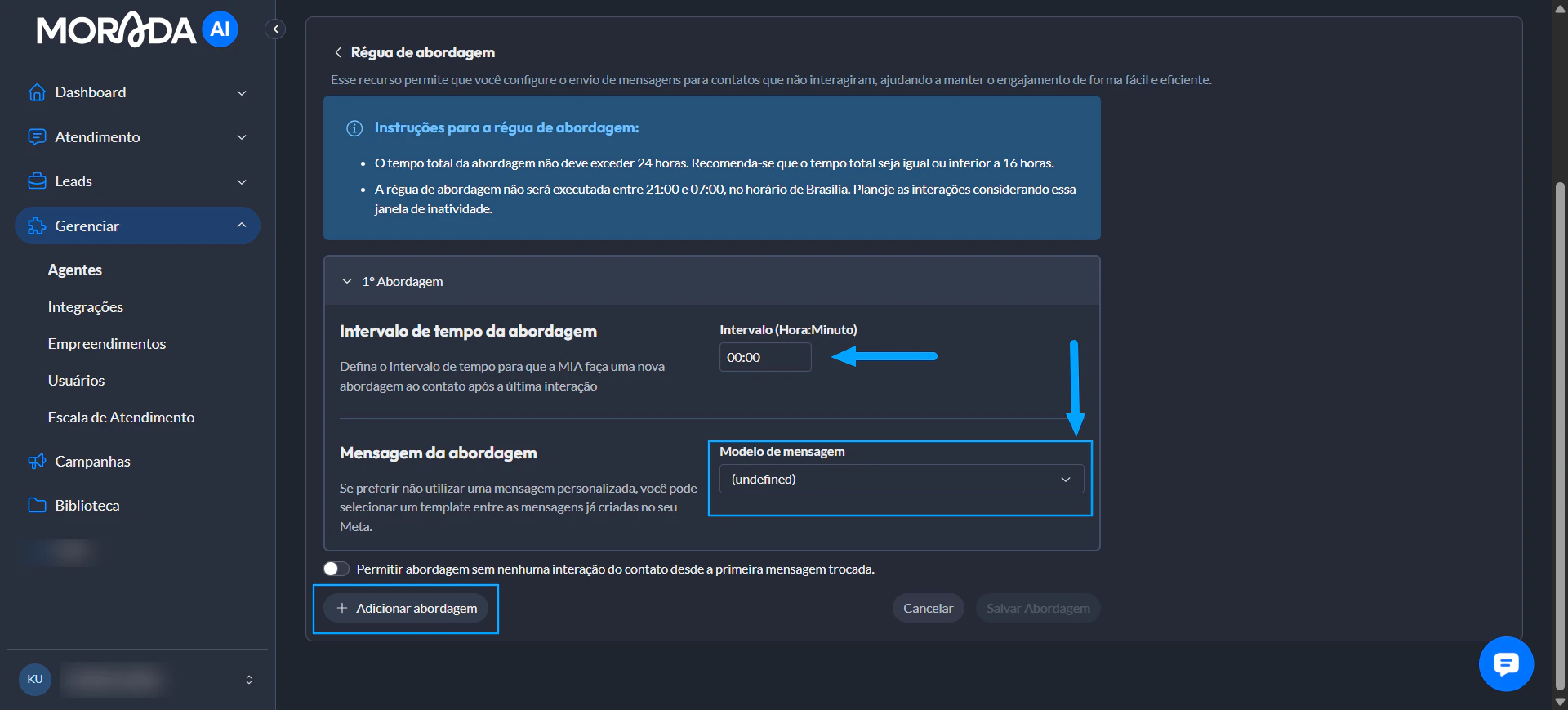The width and height of the screenshot is (1568, 710).
Task: Click the KU user avatar
Action: 35,680
